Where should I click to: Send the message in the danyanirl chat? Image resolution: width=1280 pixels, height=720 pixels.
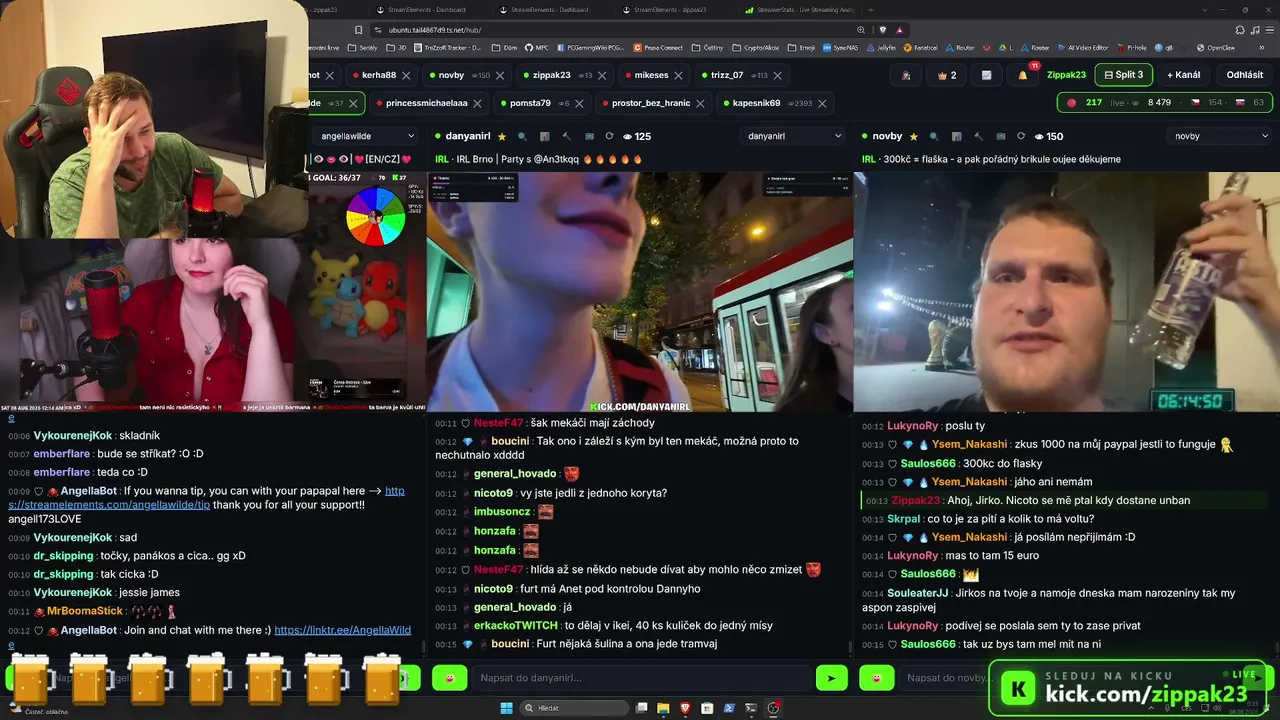pyautogui.click(x=831, y=678)
